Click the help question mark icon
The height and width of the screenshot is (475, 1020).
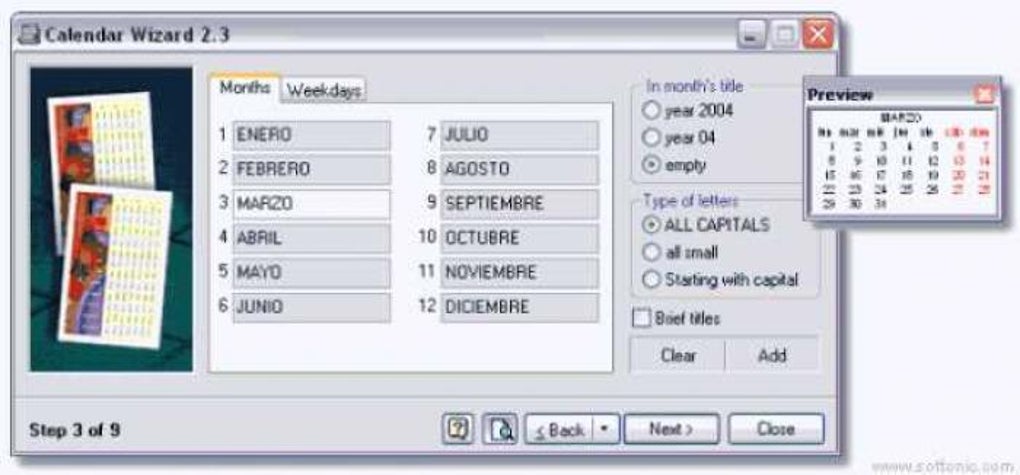[459, 429]
